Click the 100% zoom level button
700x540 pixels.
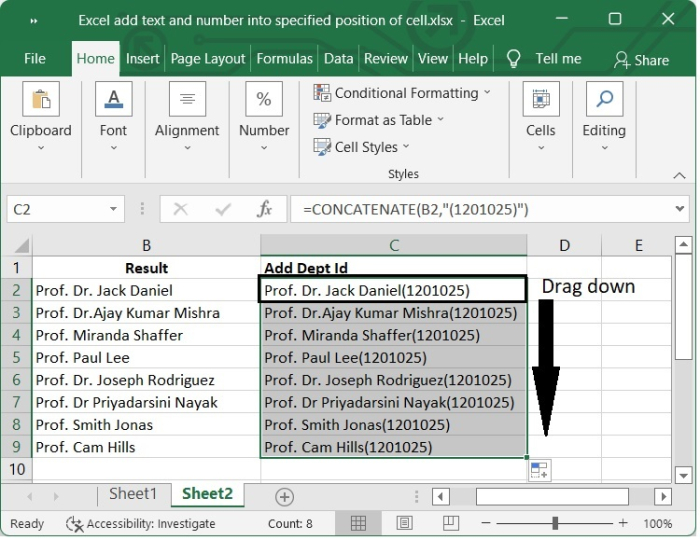657,523
